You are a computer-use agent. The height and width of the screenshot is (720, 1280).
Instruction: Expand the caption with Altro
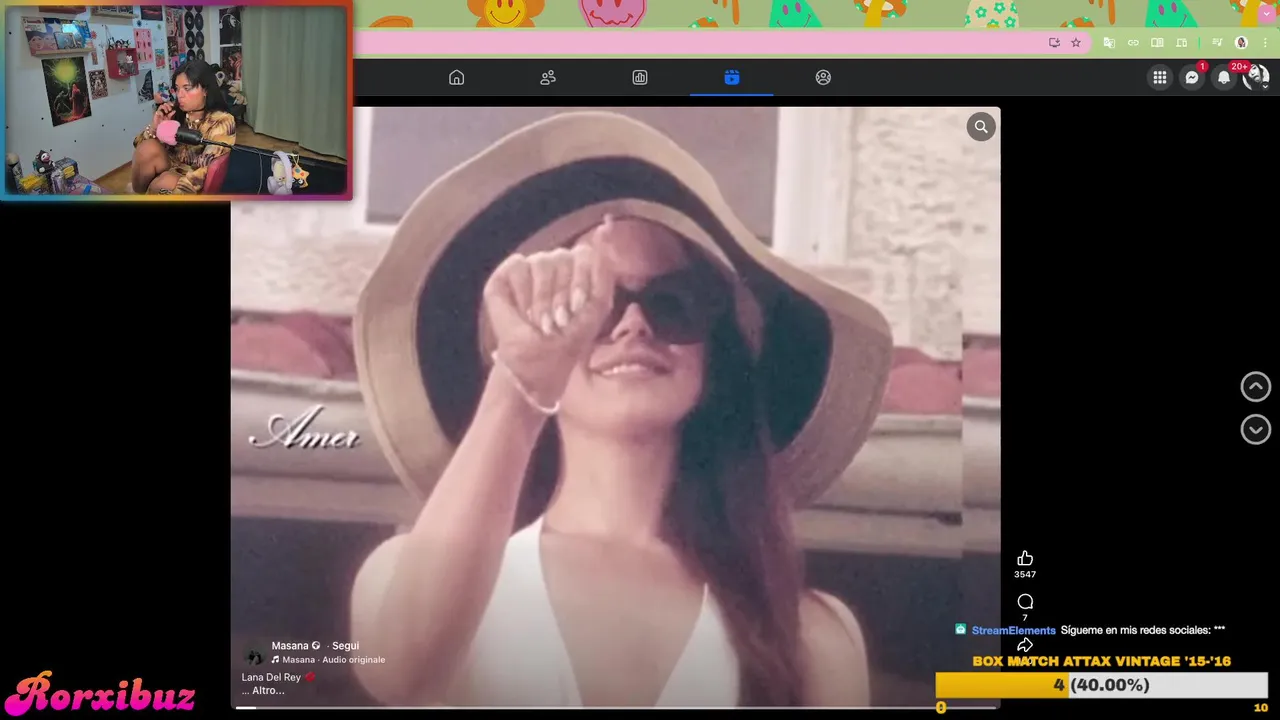(x=268, y=691)
